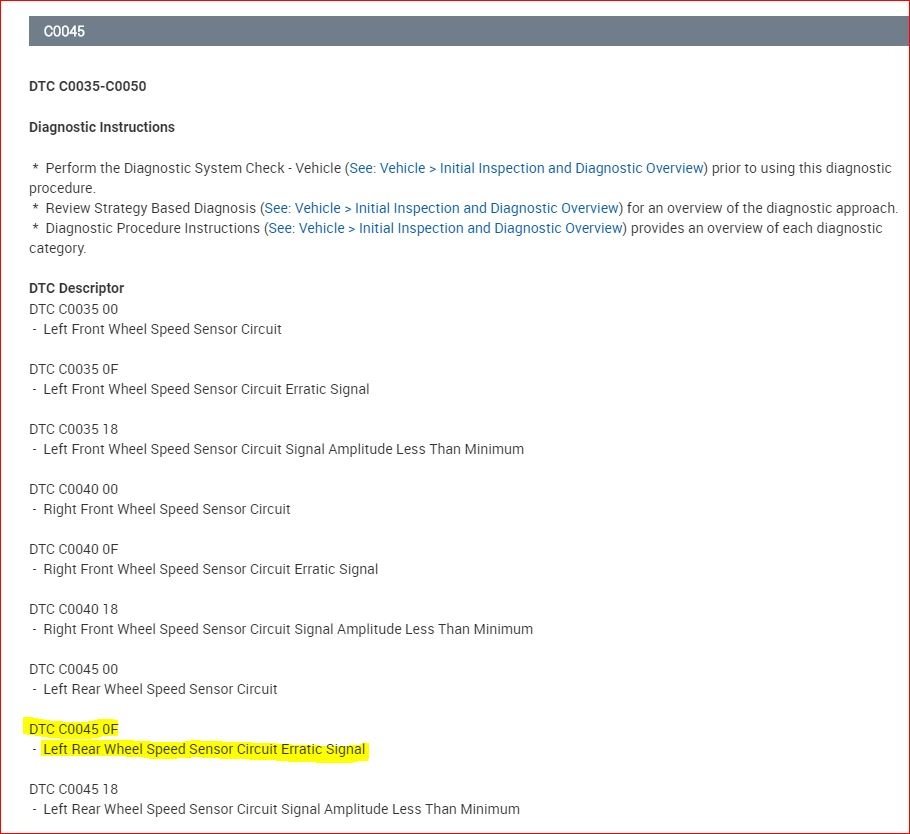Image resolution: width=910 pixels, height=834 pixels.
Task: Select Right Front Wheel Speed Sensor Circuit line
Action: [x=167, y=509]
